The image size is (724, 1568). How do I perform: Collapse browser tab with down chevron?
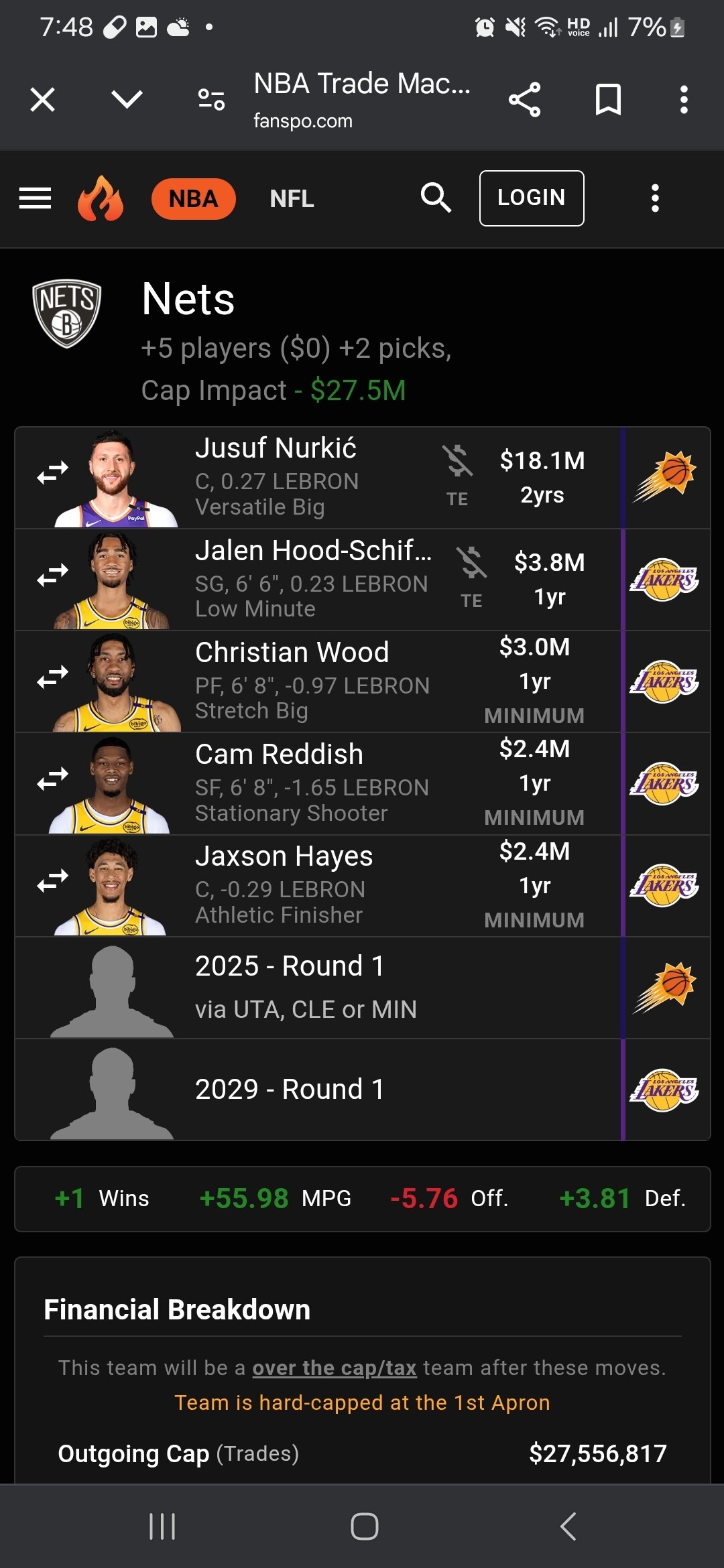[x=127, y=100]
